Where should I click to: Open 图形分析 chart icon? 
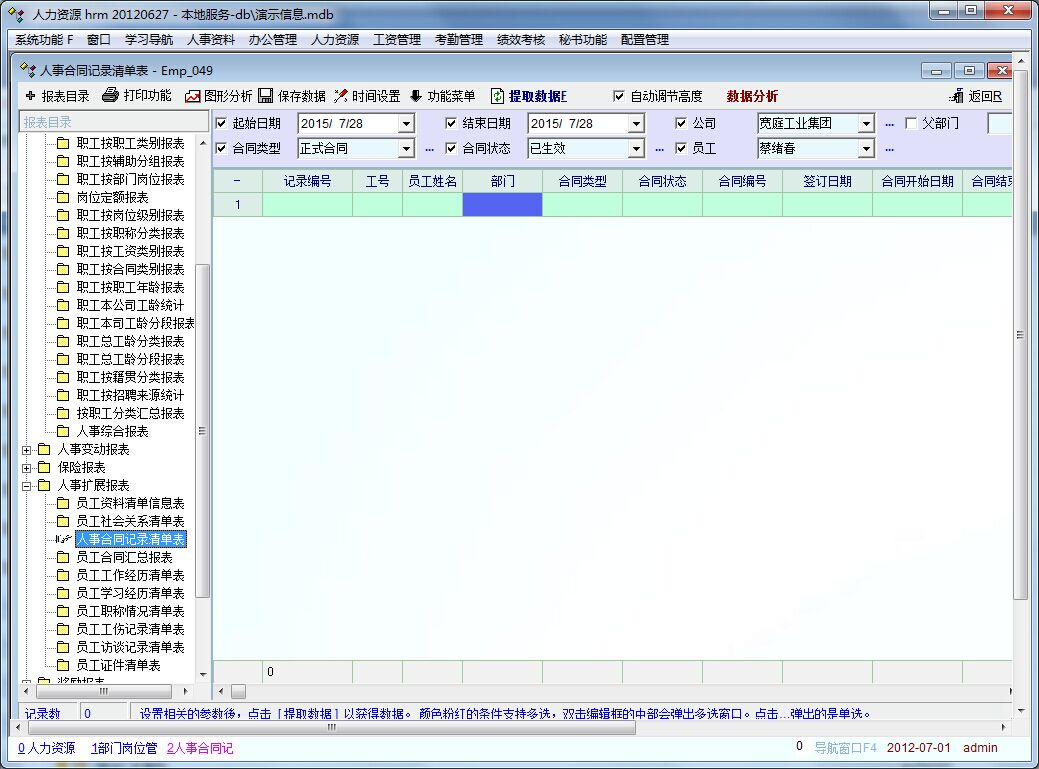click(x=193, y=96)
